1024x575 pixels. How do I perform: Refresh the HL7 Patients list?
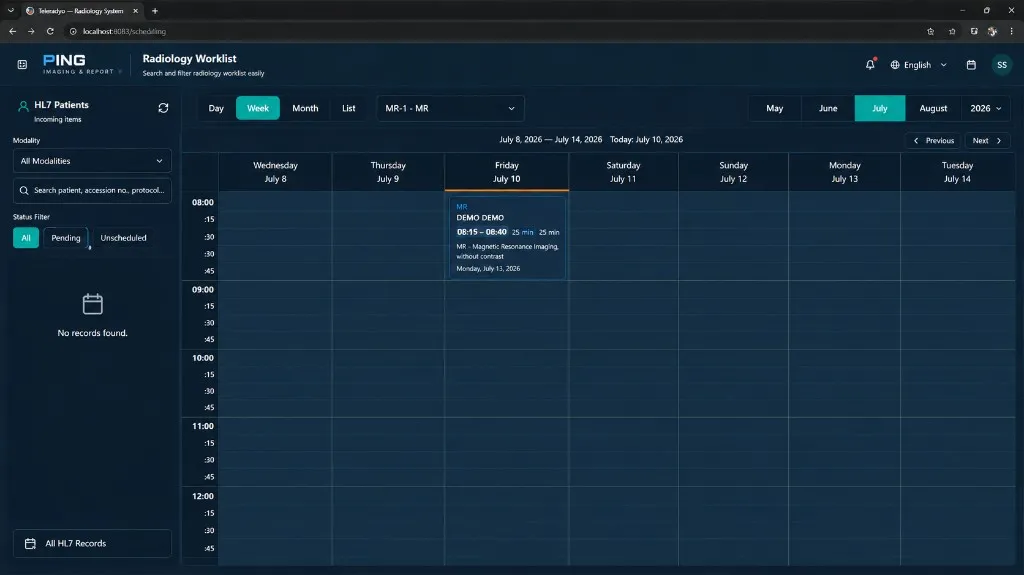click(163, 108)
